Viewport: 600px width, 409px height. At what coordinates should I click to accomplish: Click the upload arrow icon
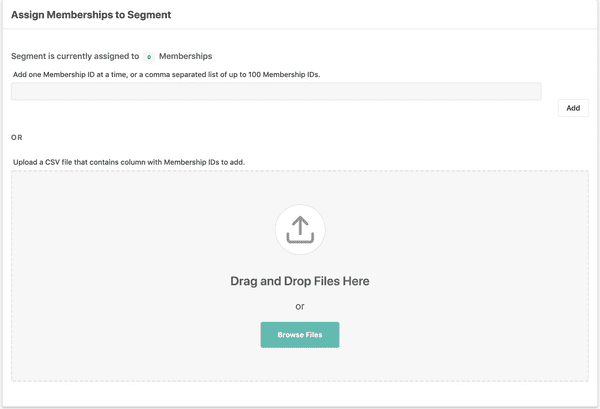[300, 230]
